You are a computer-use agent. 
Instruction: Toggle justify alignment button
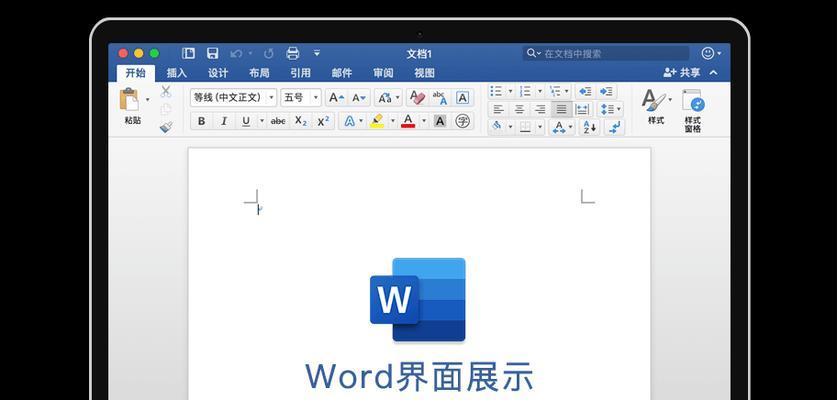point(561,109)
